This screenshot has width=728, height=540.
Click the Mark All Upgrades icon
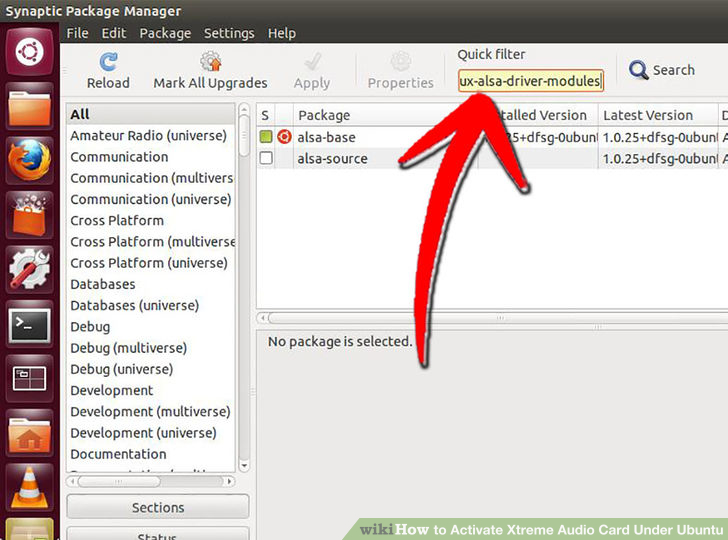(x=211, y=61)
